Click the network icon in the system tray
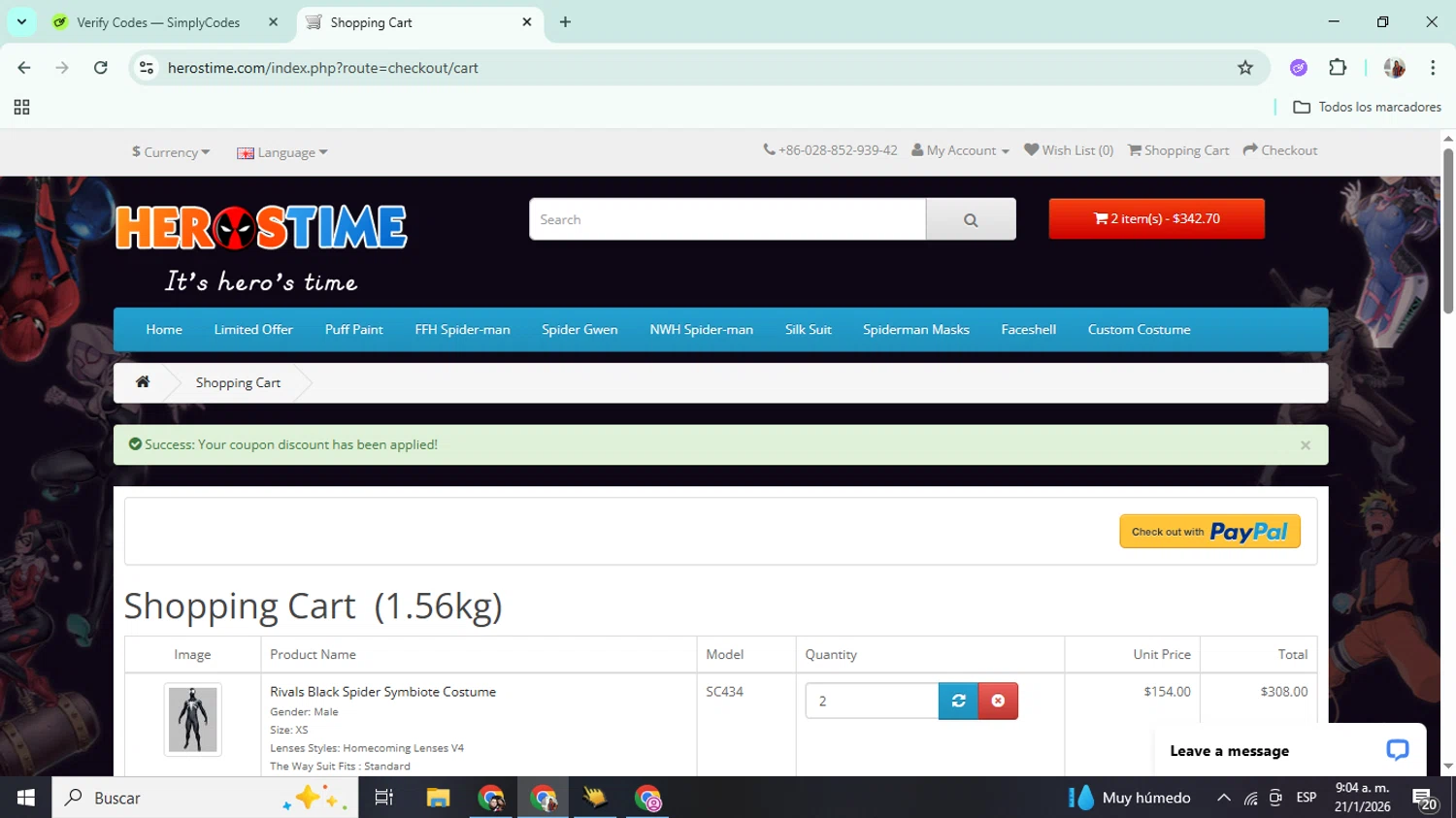Viewport: 1456px width, 818px height. [1251, 799]
